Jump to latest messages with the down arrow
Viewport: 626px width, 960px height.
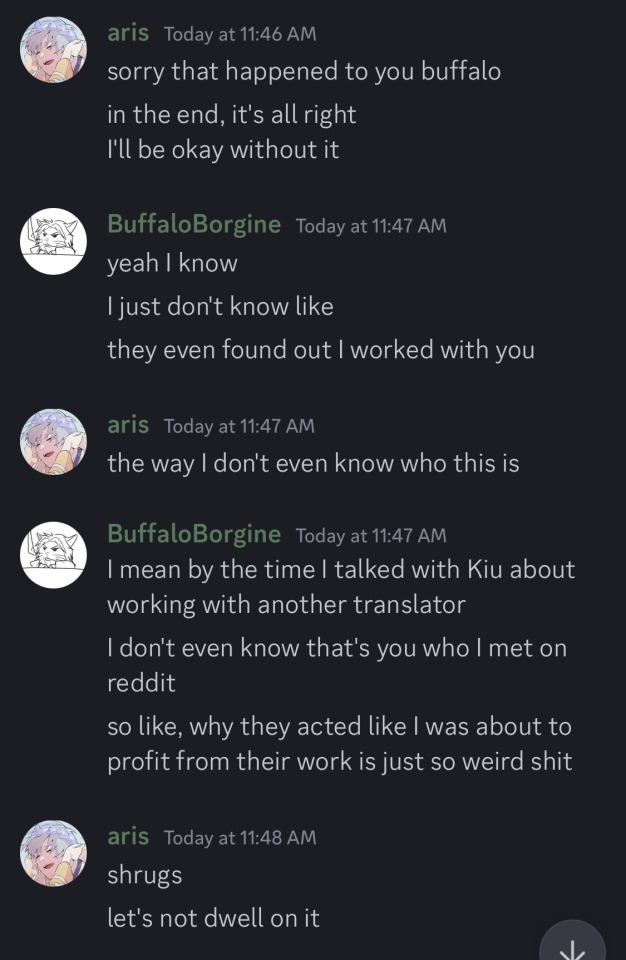pos(572,946)
